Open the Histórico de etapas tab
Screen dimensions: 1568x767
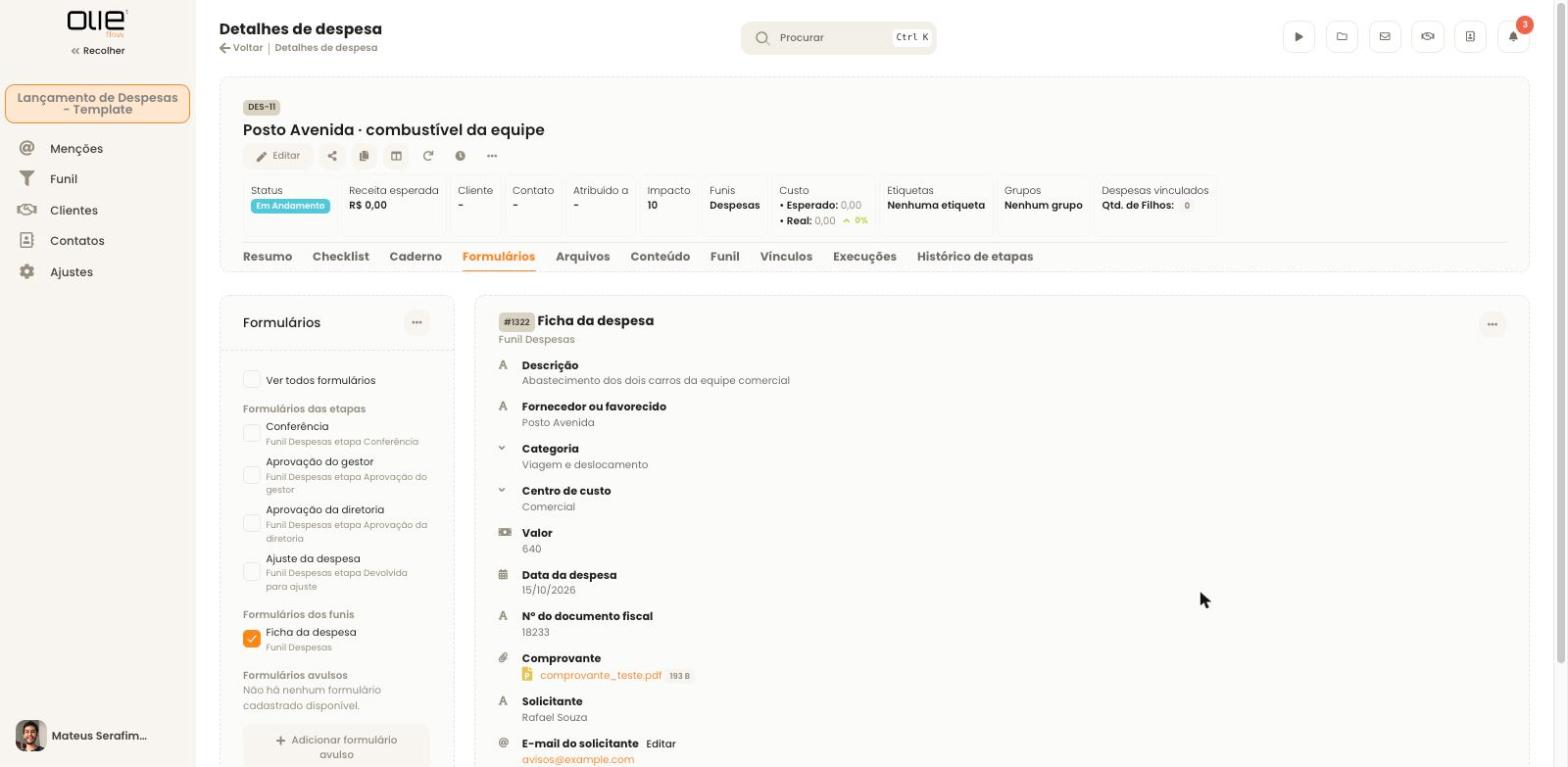pos(975,257)
